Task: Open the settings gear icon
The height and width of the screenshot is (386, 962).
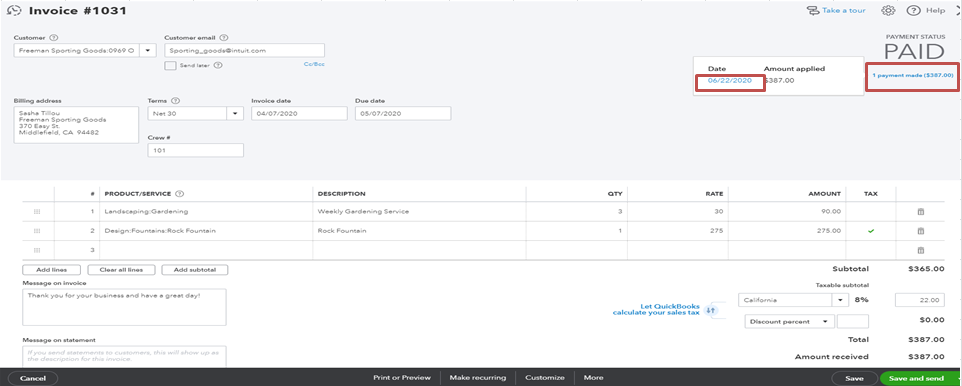Action: [x=888, y=10]
